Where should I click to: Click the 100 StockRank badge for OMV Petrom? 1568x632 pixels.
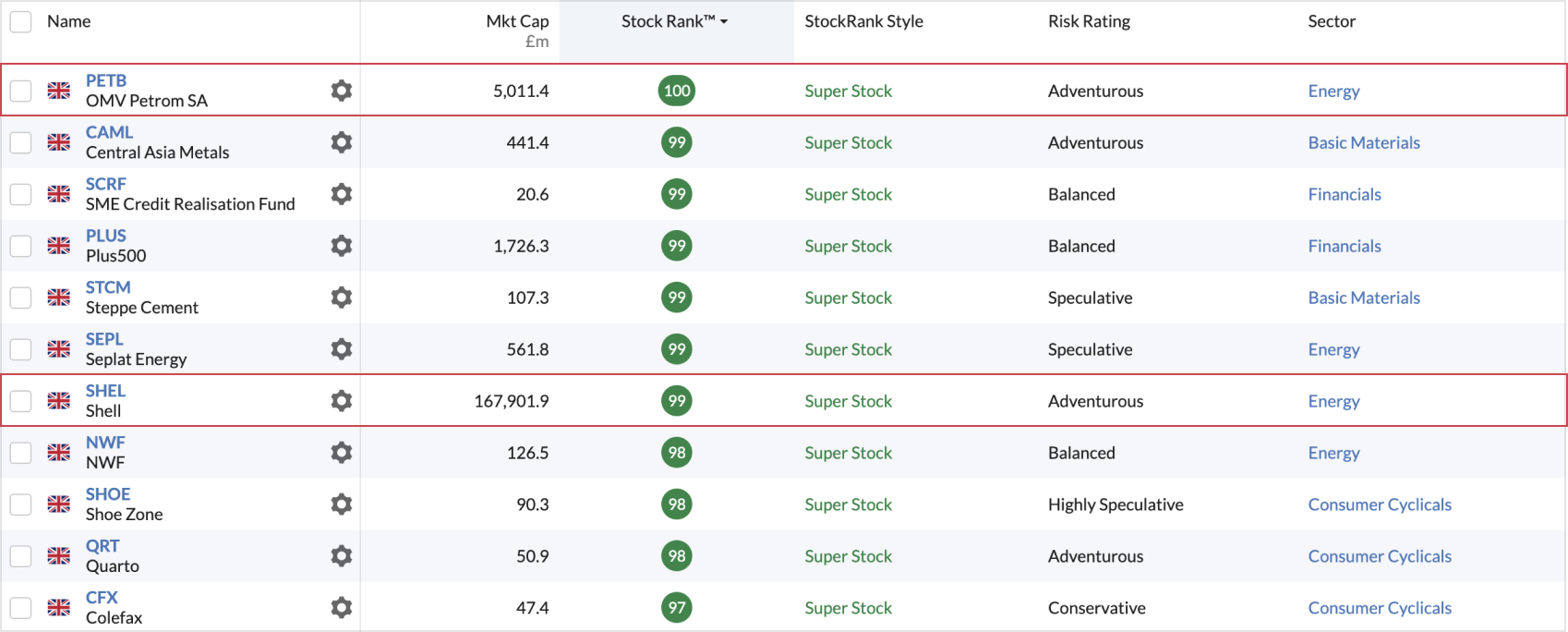click(677, 91)
